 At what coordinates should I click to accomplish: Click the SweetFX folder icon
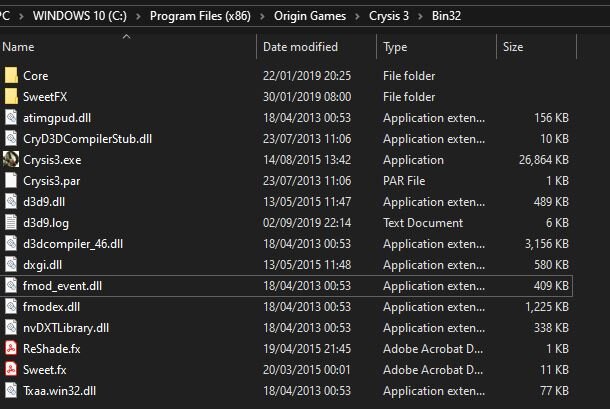[x=11, y=97]
